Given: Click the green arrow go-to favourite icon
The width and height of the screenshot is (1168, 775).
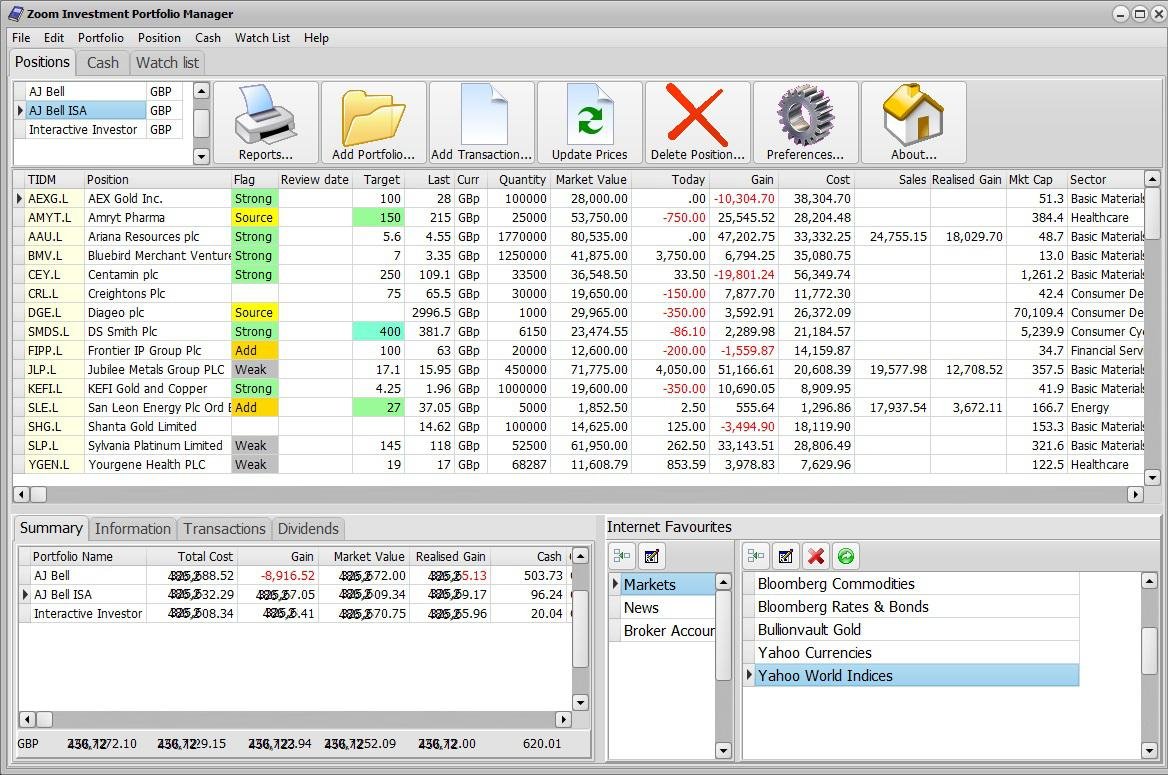Looking at the screenshot, I should [845, 556].
